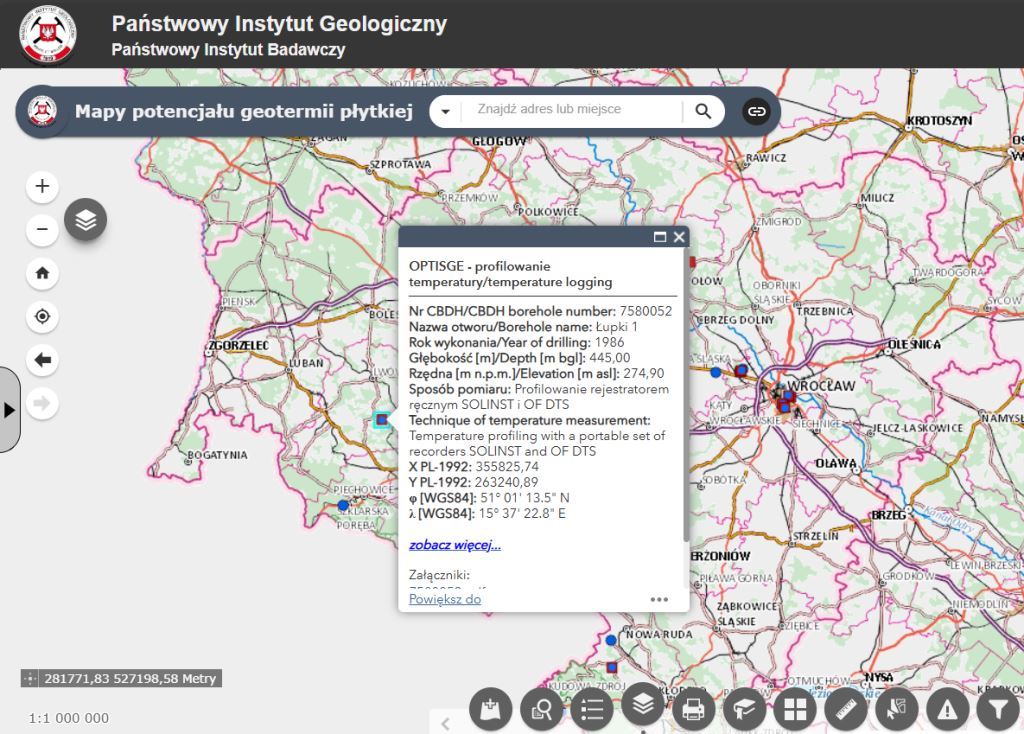Screen dimensions: 1024x734
Task: Open the basemap gallery grid widget
Action: 795,709
